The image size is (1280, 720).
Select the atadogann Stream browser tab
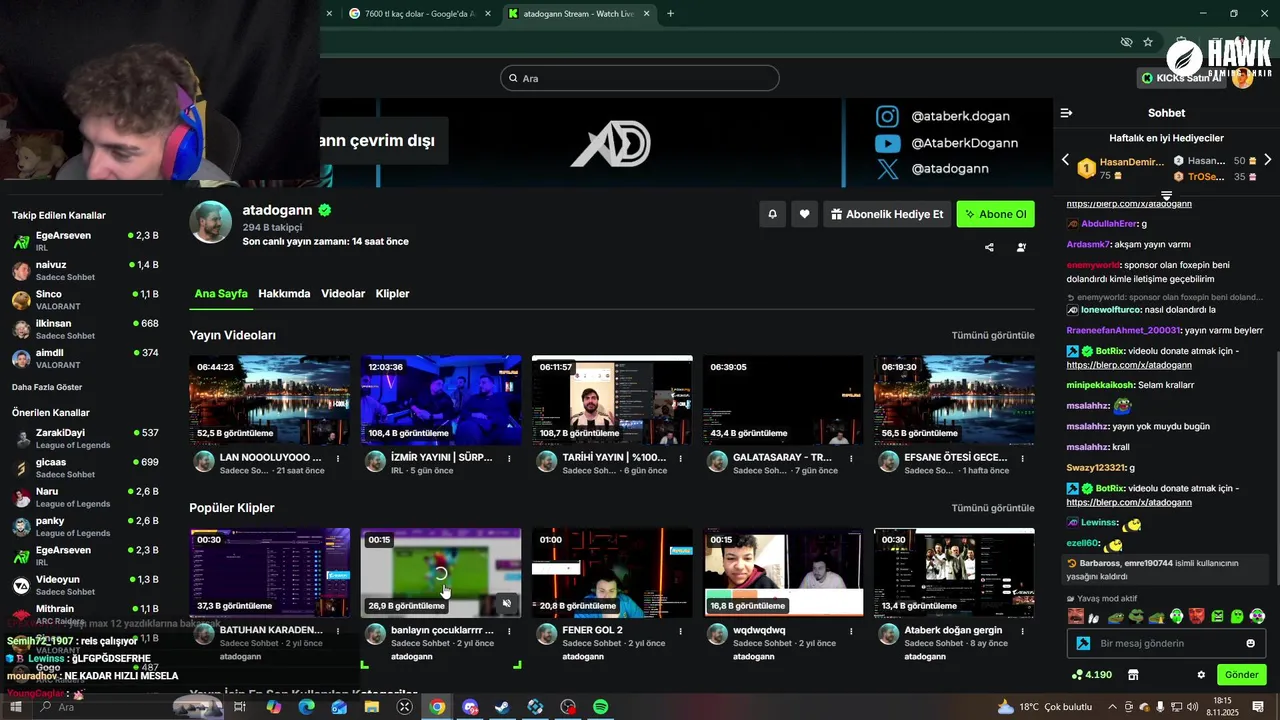(x=580, y=14)
